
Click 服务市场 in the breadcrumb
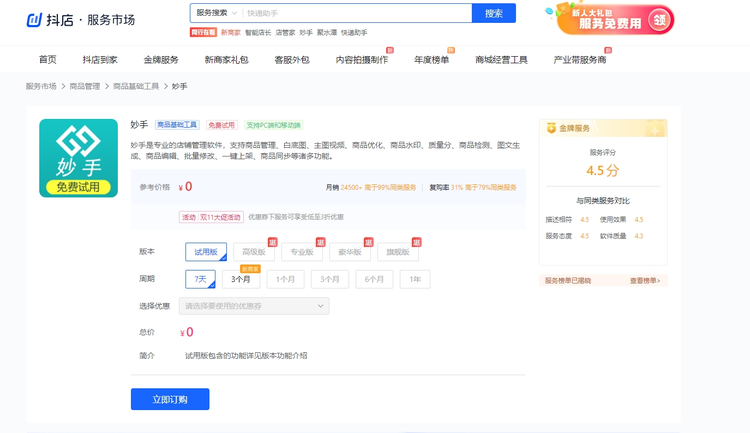(x=41, y=86)
